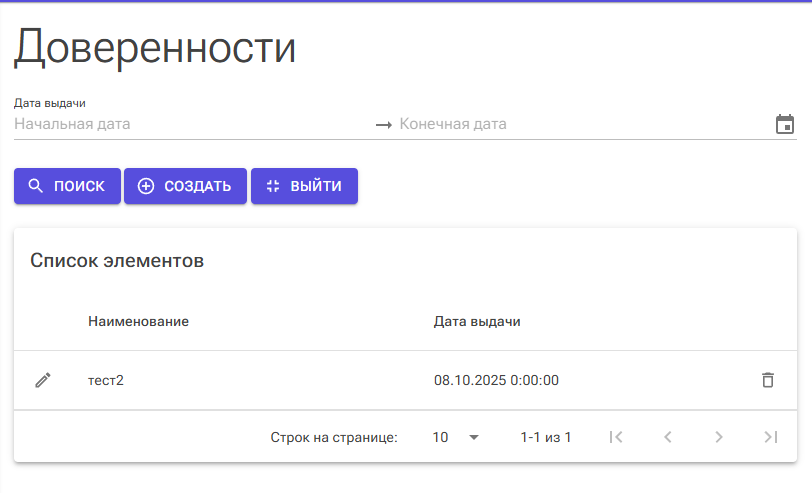The width and height of the screenshot is (812, 493).
Task: Open the date picker calendar icon
Action: coord(785,125)
